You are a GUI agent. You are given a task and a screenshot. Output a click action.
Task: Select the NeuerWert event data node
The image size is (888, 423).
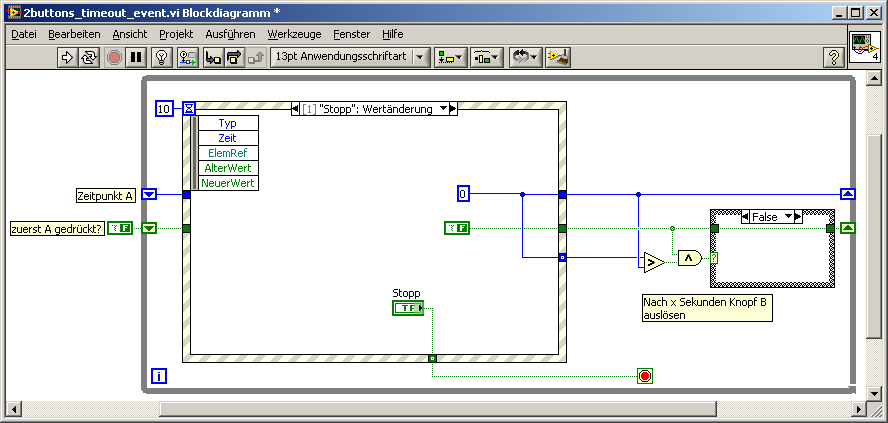click(227, 183)
